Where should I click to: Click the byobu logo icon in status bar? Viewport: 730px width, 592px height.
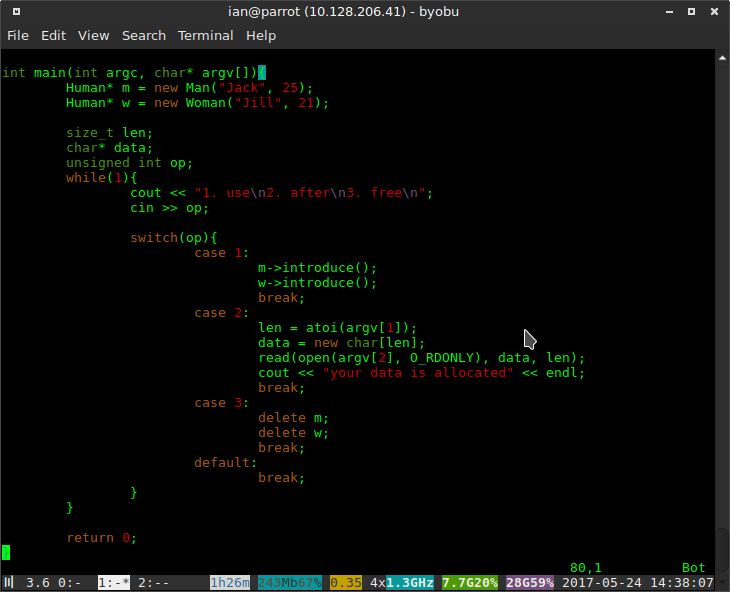click(9, 582)
